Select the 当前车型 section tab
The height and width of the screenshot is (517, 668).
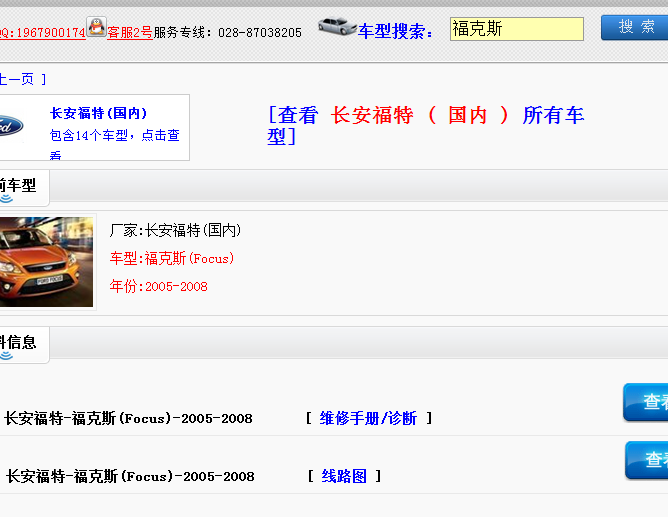pyautogui.click(x=24, y=188)
